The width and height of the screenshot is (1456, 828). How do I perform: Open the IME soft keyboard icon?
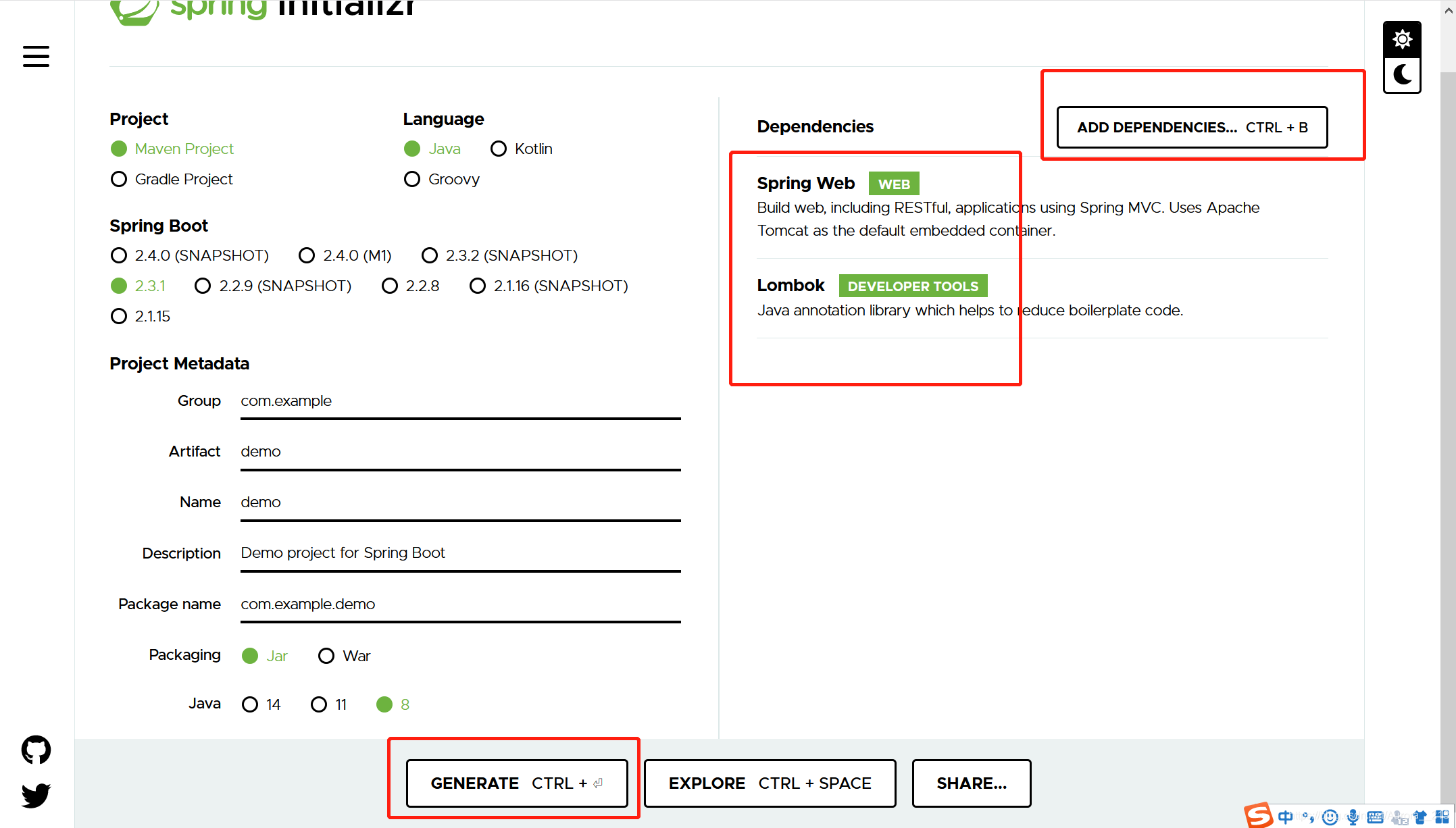[1375, 817]
